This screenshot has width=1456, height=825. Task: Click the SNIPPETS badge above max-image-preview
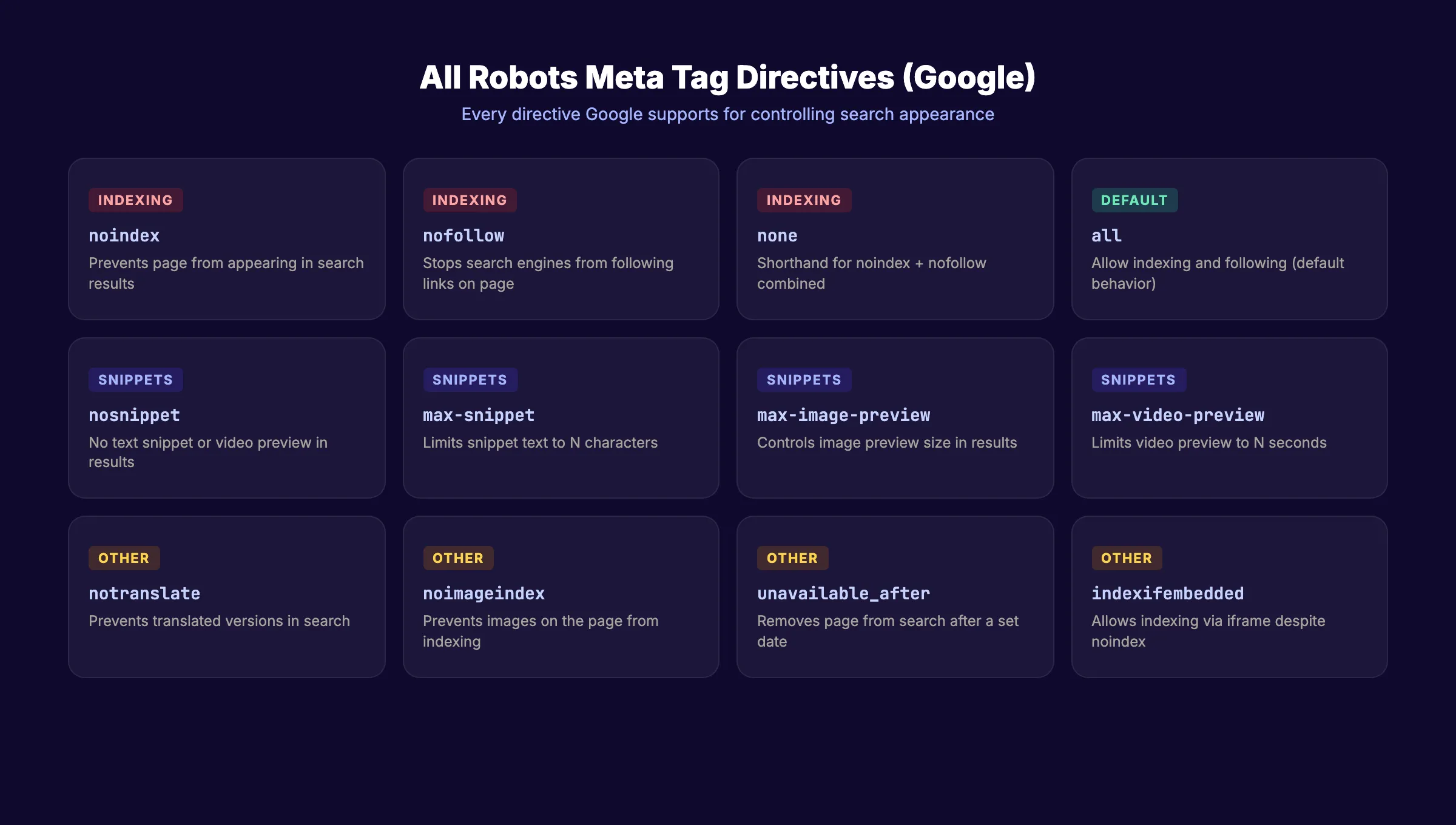(804, 380)
